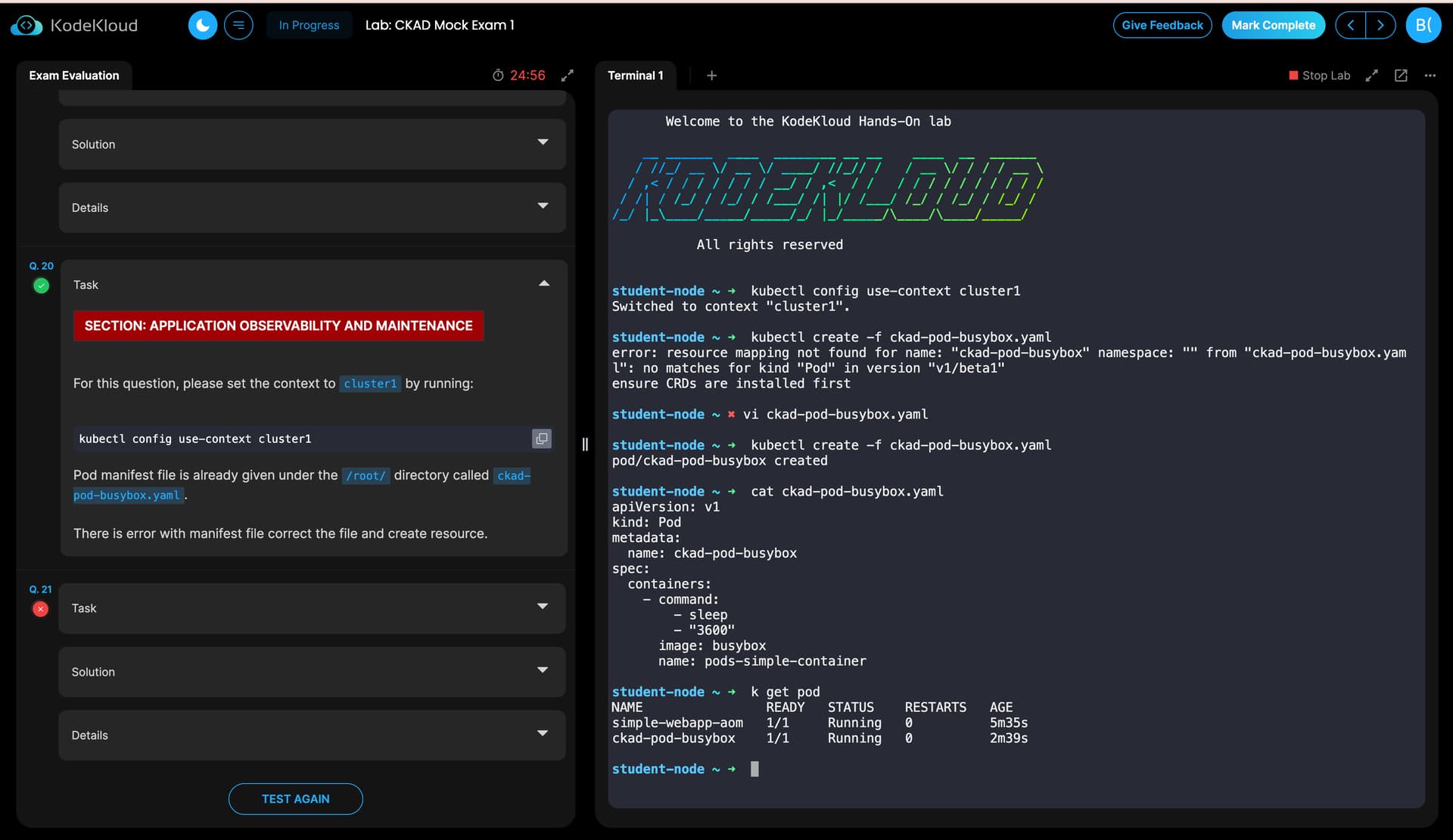Go to next lab arrow

pyautogui.click(x=1380, y=25)
